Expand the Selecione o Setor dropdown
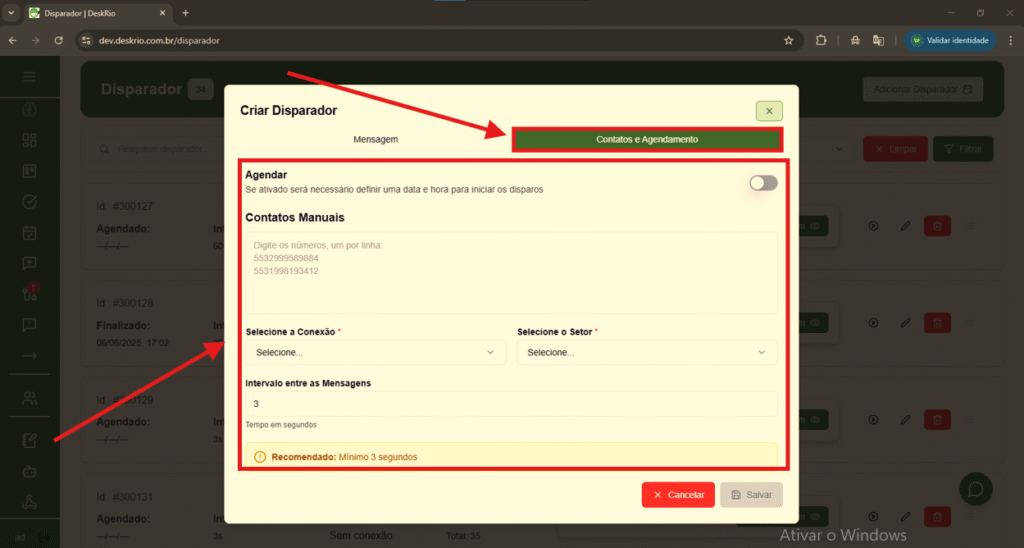 (646, 353)
